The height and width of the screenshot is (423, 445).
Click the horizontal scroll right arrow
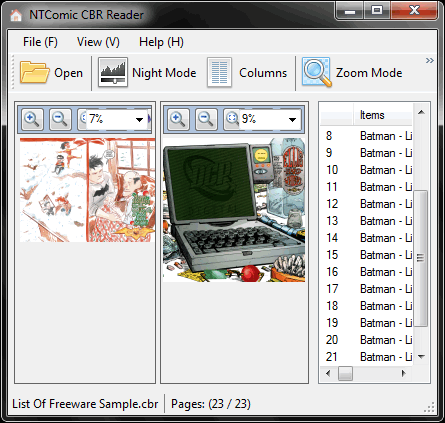404,373
